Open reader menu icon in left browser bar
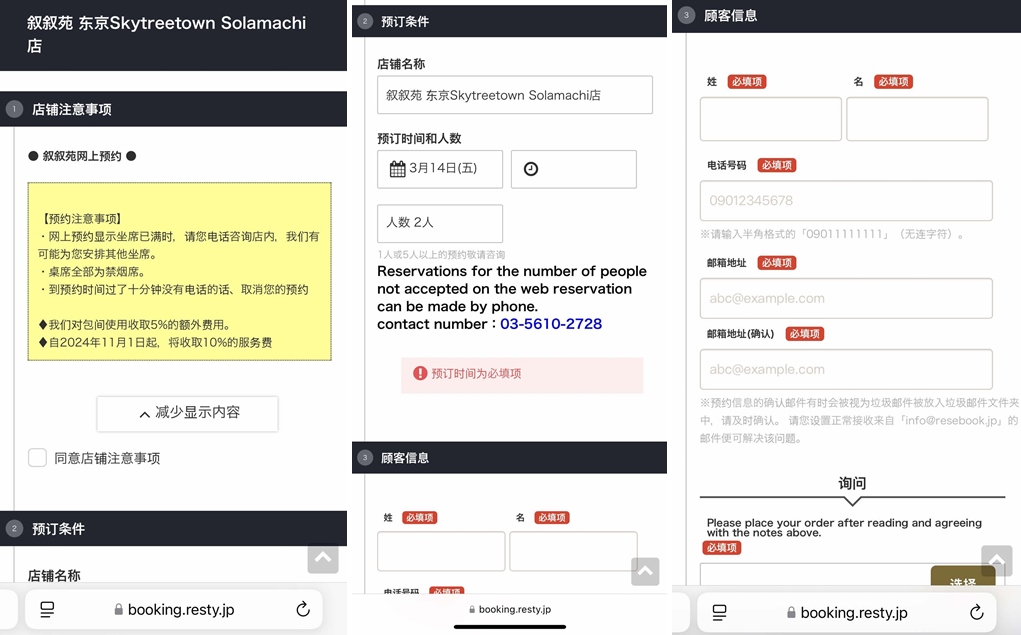This screenshot has width=1021, height=635. coord(48,610)
